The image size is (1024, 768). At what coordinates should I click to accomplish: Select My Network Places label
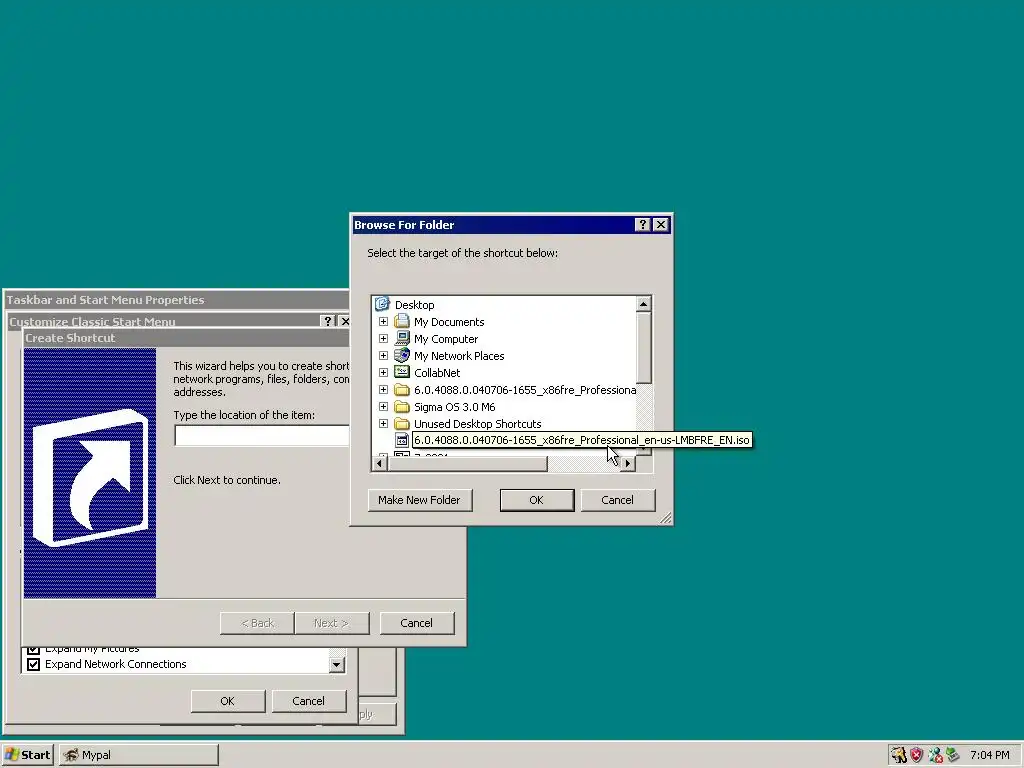point(459,356)
